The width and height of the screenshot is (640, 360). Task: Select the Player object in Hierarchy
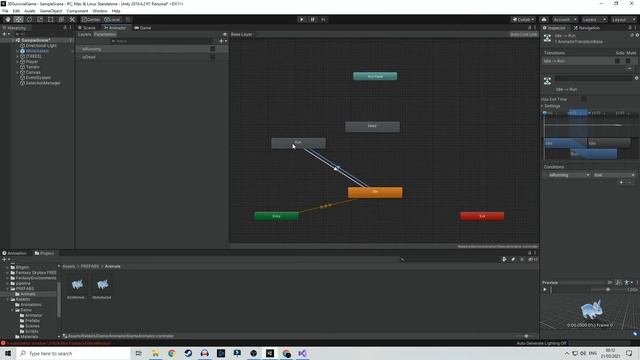32,62
